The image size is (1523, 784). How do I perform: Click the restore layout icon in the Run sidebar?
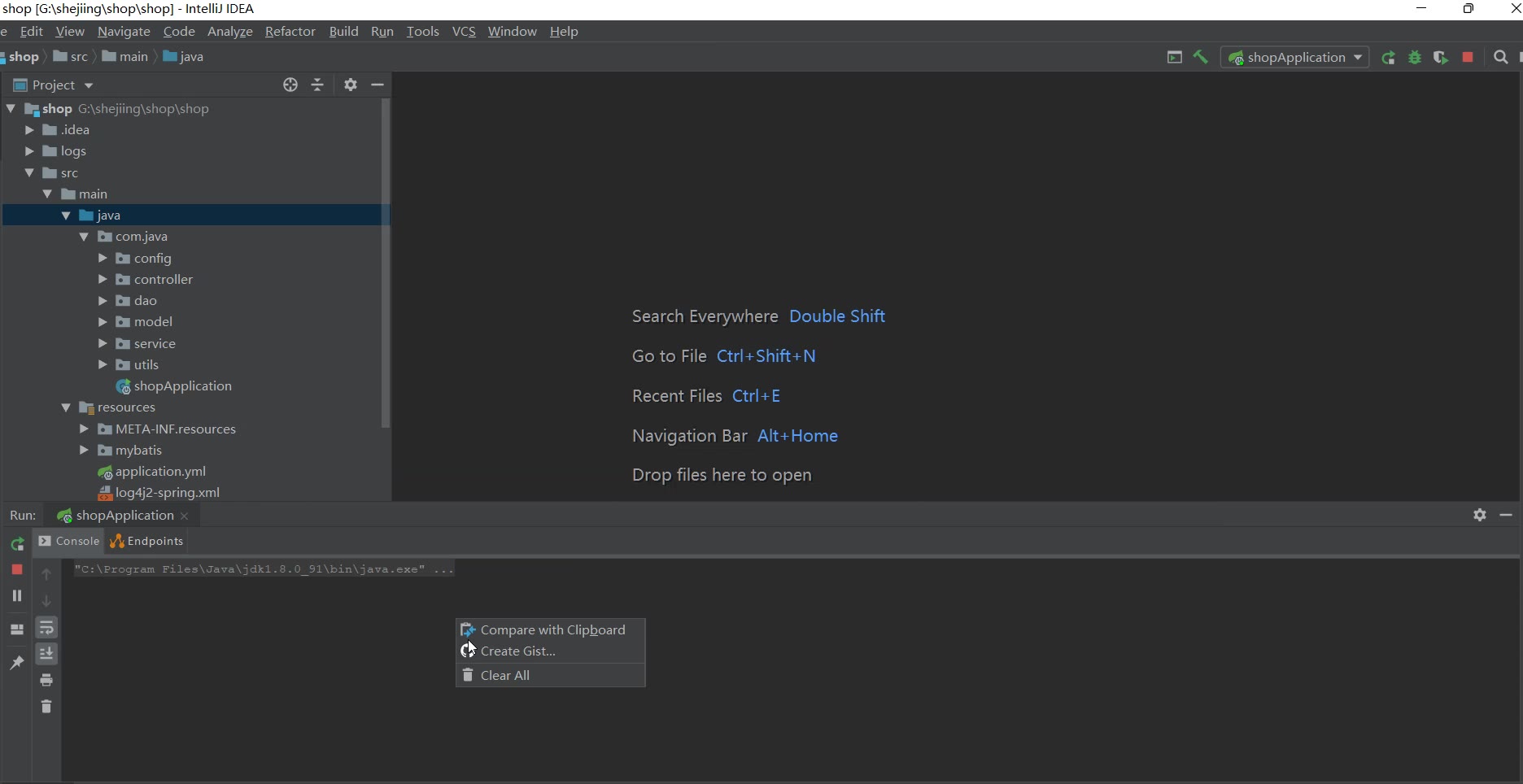click(x=17, y=629)
